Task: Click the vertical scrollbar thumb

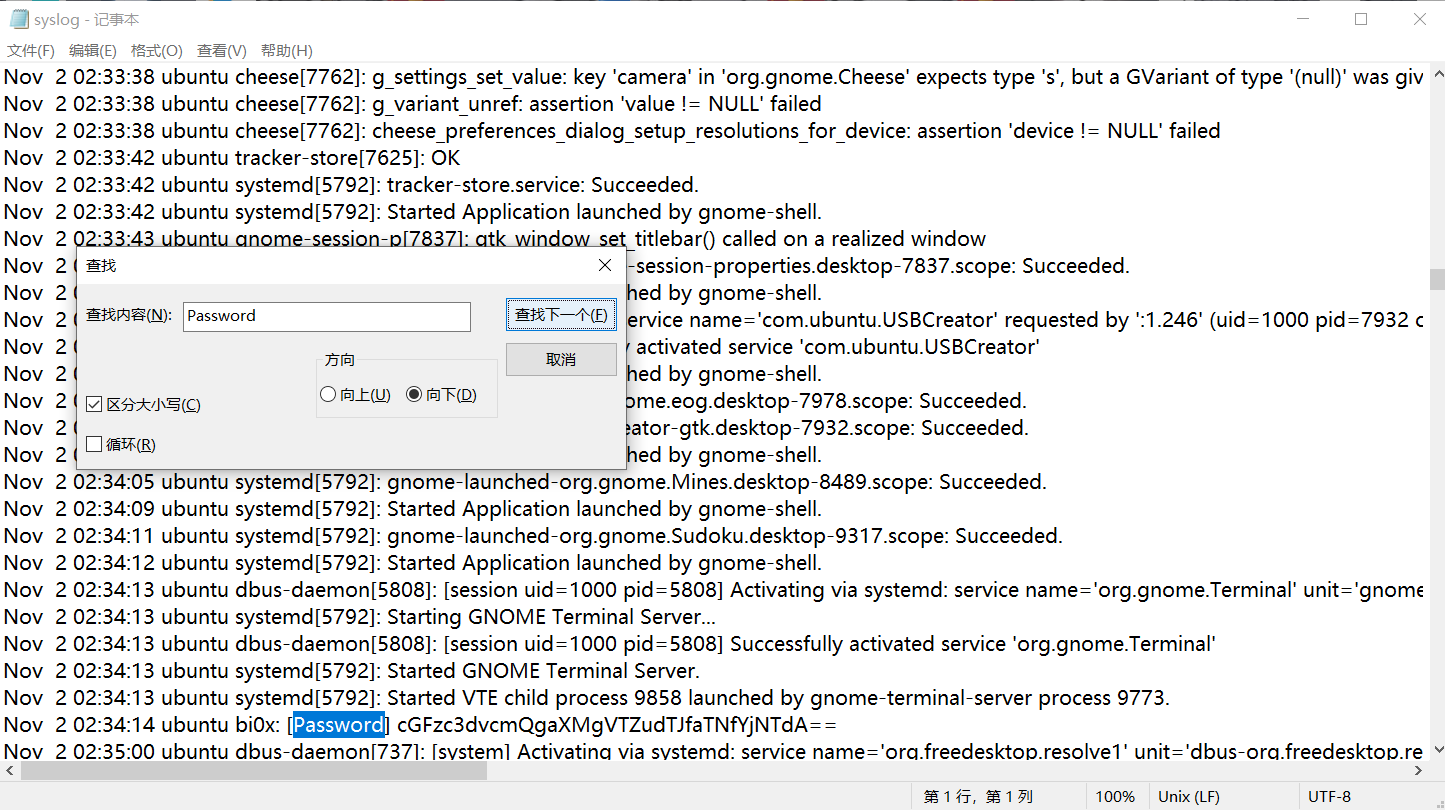Action: [1436, 278]
